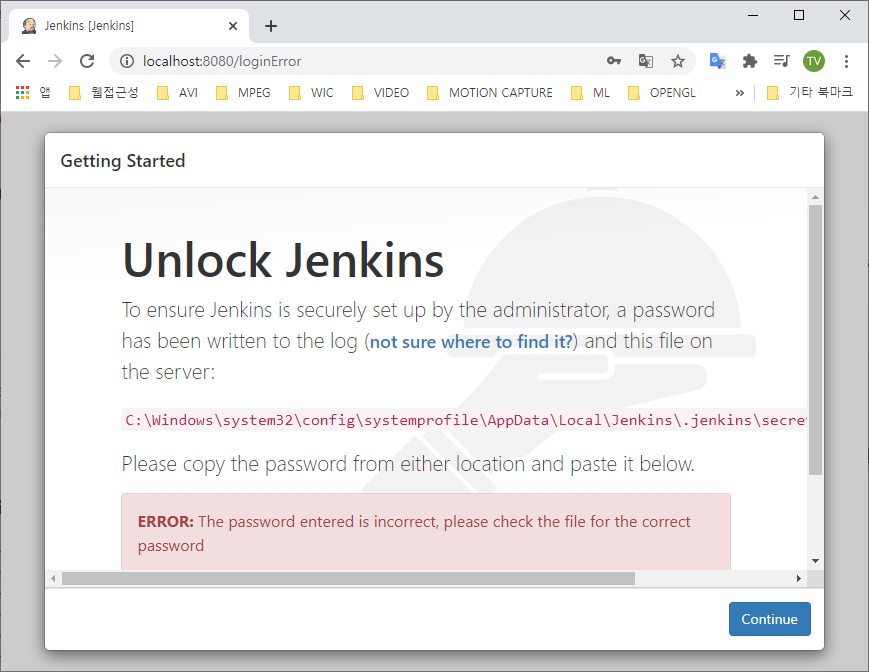Maximize the Chrome window
The height and width of the screenshot is (672, 869).
[x=799, y=16]
